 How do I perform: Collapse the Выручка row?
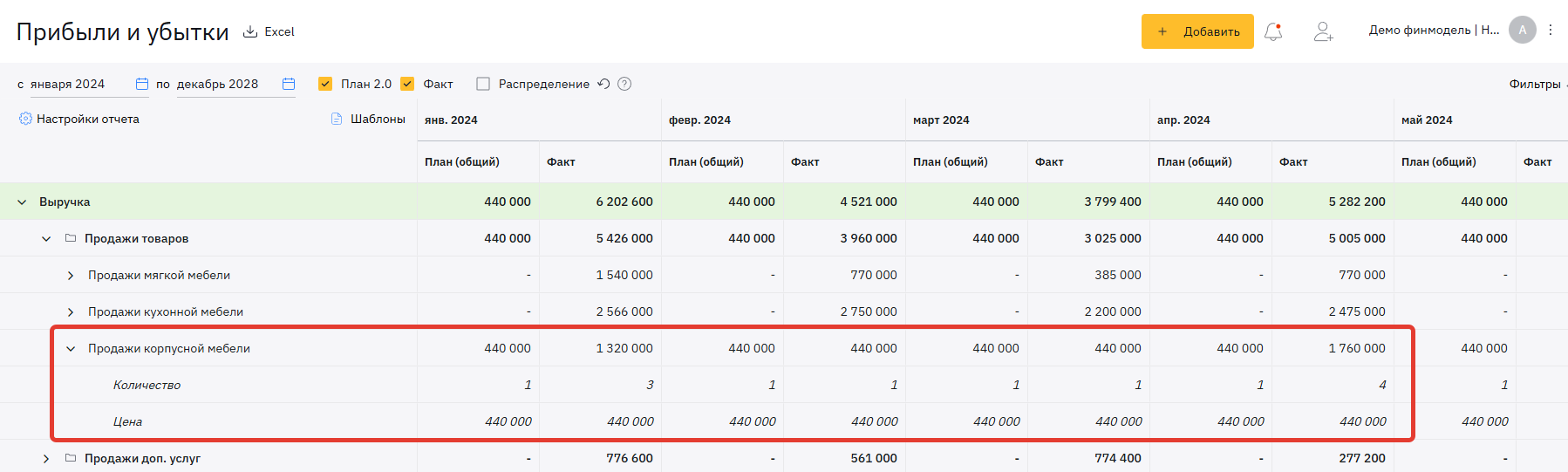point(22,202)
